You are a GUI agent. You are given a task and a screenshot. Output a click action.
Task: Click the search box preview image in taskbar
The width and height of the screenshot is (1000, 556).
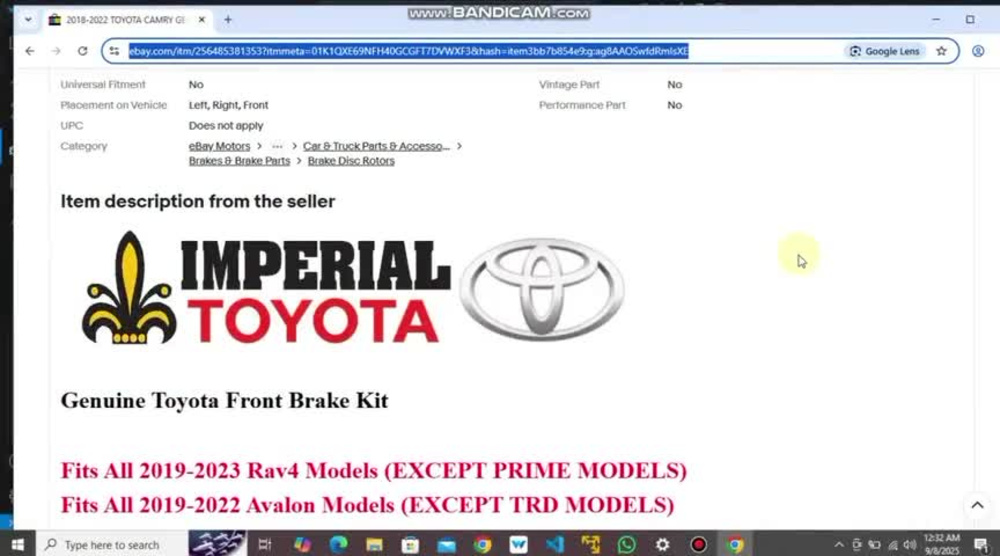(x=217, y=544)
